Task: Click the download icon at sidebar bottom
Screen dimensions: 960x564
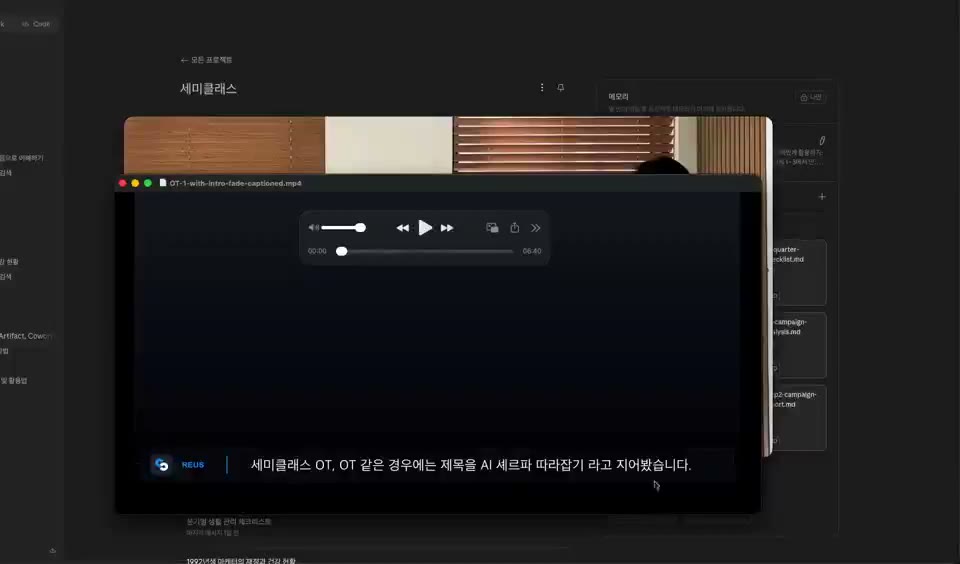Action: 53,551
